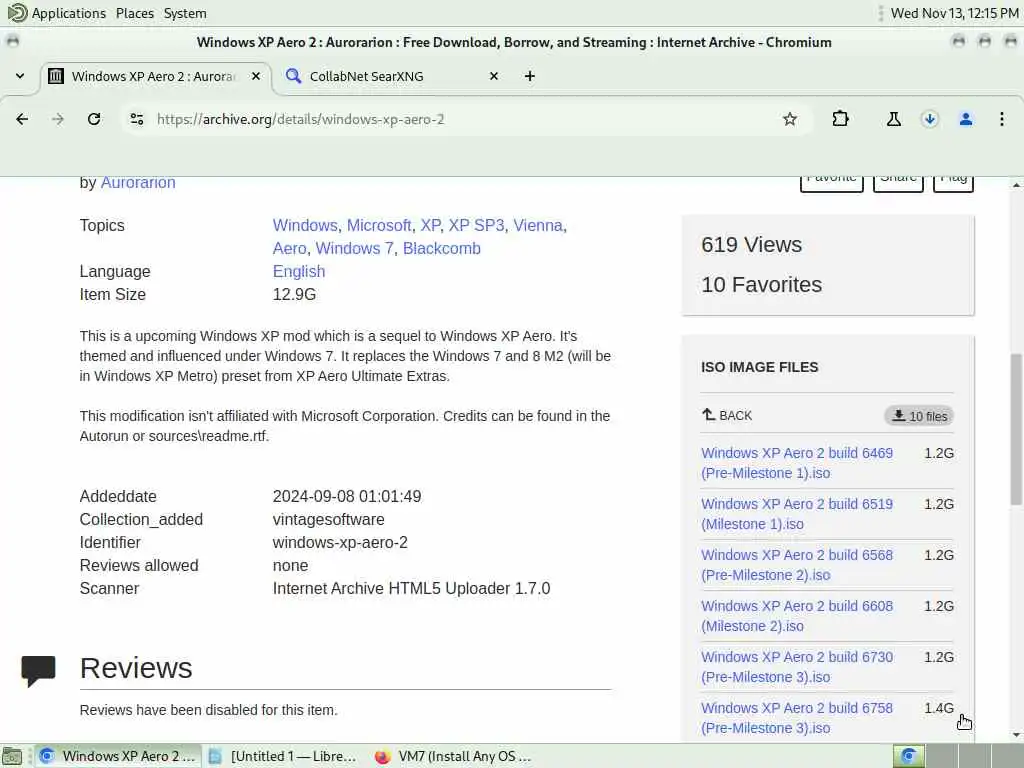Select the Windows XP Aero 2 tab
The height and width of the screenshot is (768, 1024).
(x=157, y=76)
